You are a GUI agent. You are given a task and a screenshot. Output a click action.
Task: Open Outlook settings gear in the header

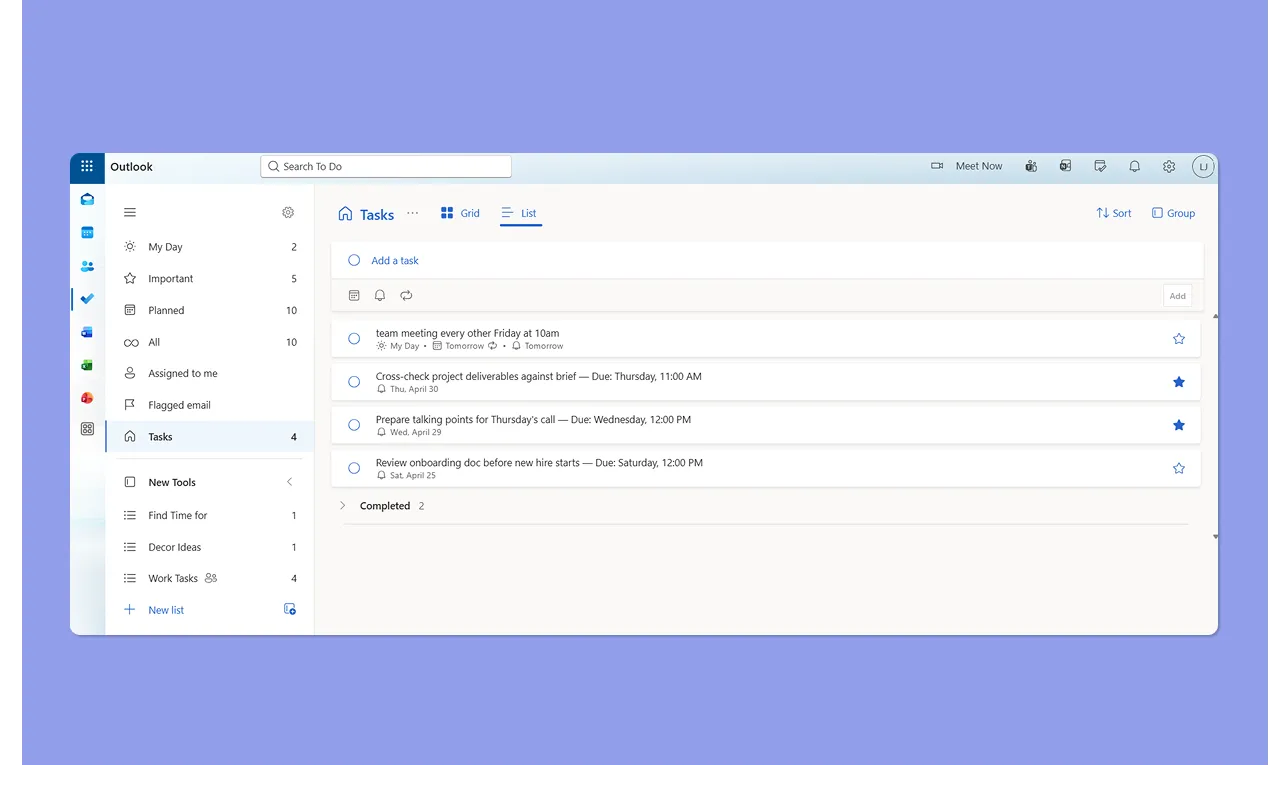pos(1169,167)
